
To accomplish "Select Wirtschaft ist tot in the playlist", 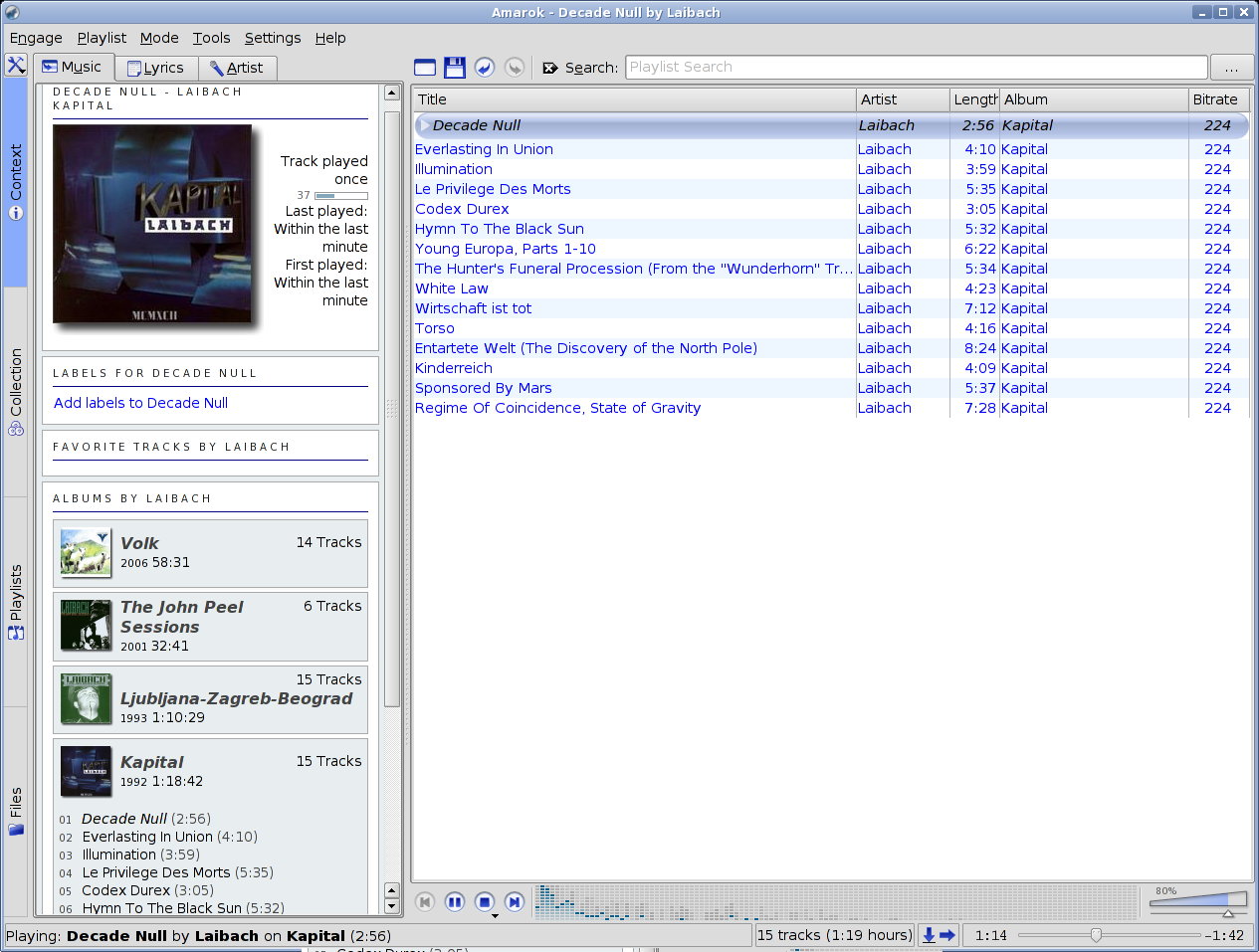I will click(x=830, y=308).
